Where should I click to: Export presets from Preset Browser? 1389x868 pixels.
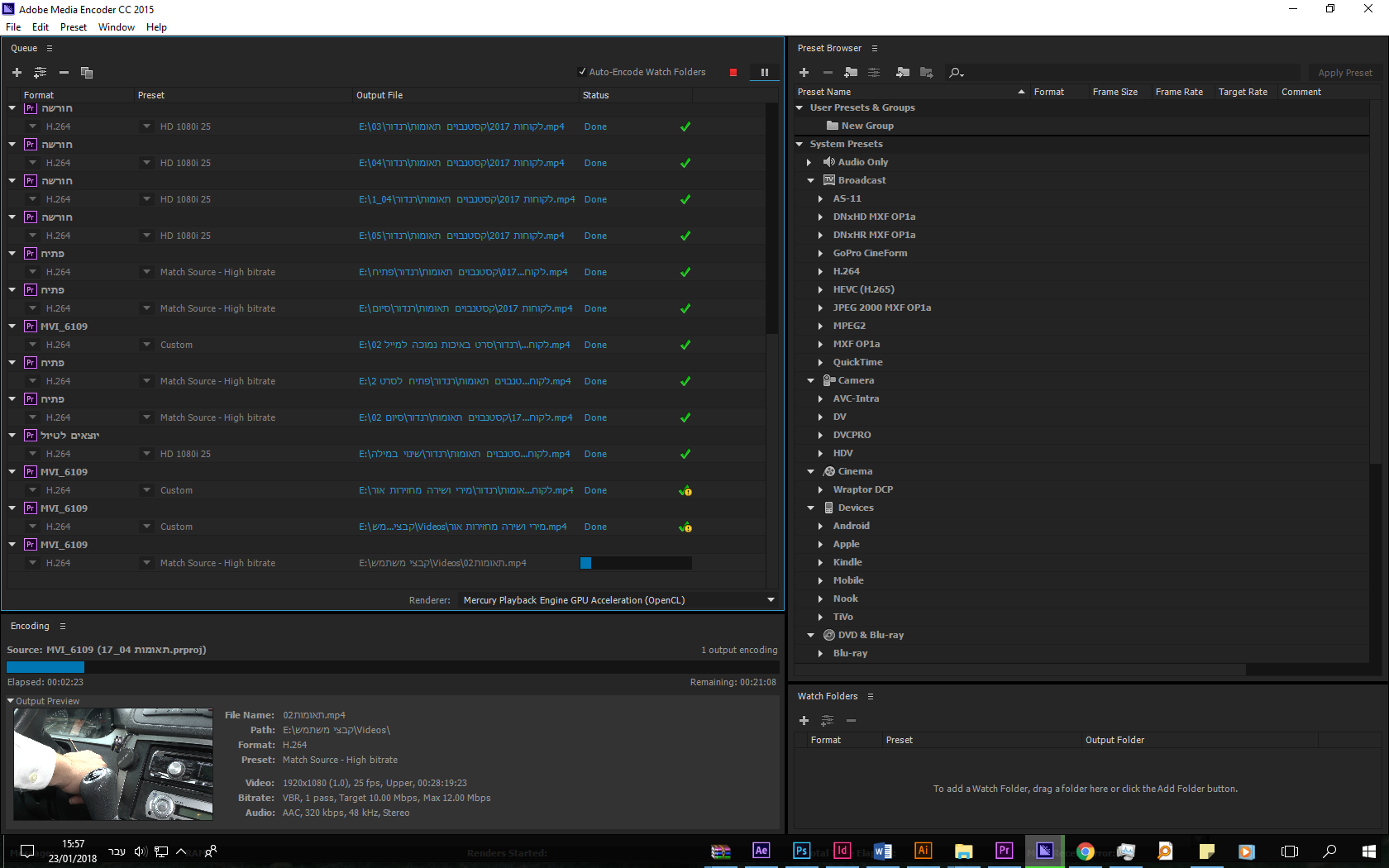(x=926, y=73)
